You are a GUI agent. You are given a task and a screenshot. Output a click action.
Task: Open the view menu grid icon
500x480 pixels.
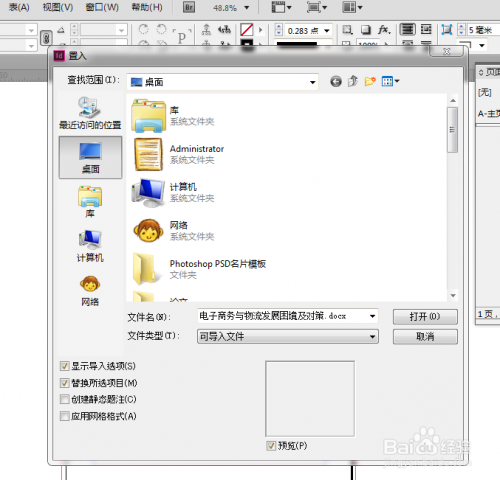[390, 81]
